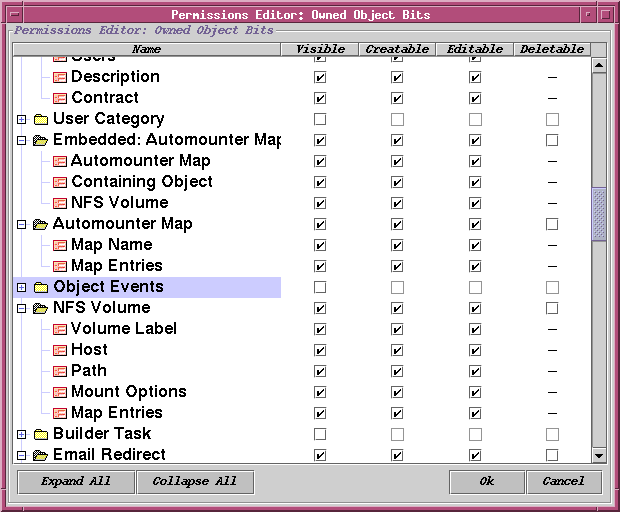
Task: Enable Deletable checkbox for NFS Volume folder
Action: pyautogui.click(x=552, y=308)
